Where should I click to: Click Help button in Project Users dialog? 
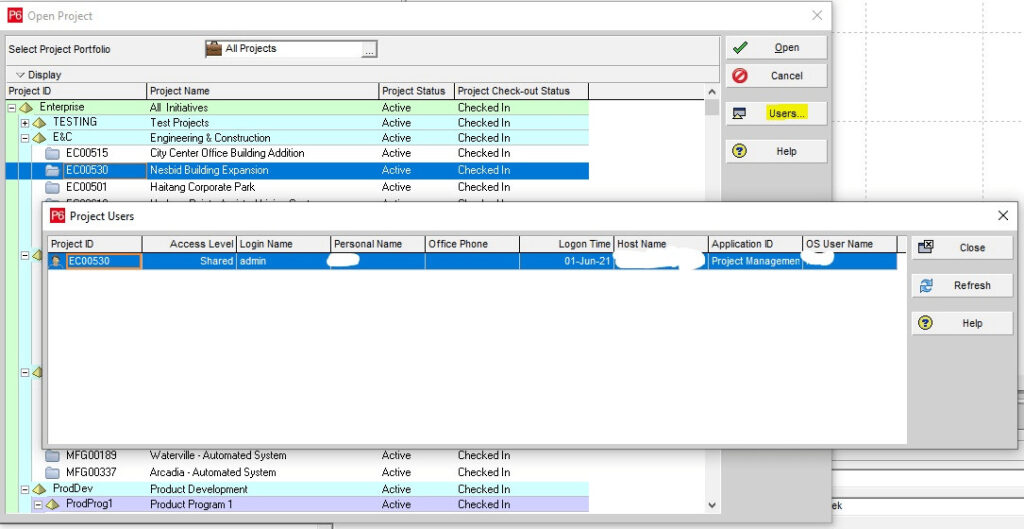coord(962,323)
